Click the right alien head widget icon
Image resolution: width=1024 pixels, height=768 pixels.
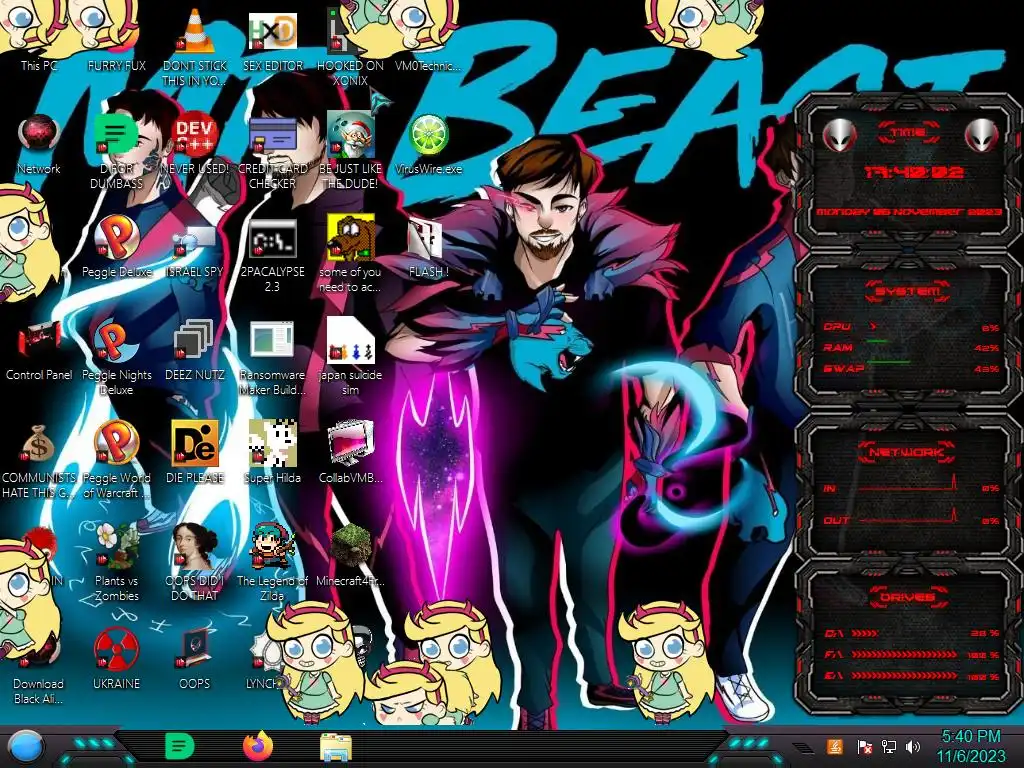[x=982, y=136]
